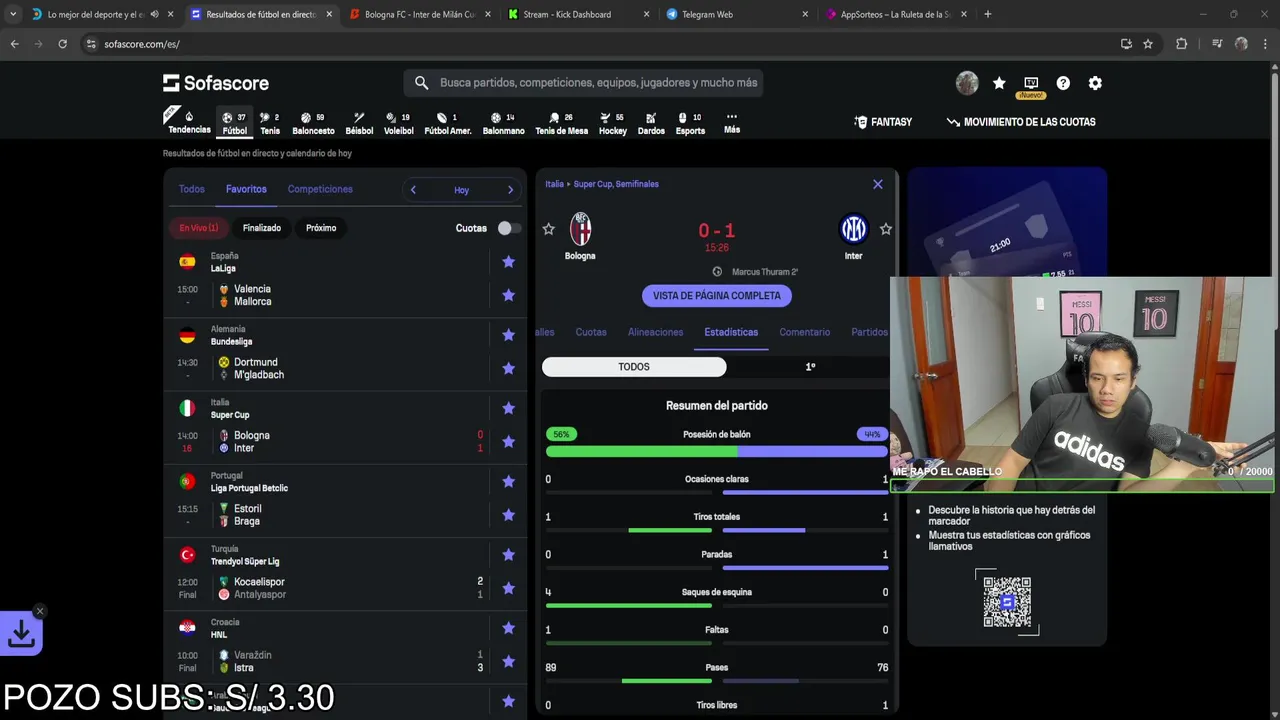Filter by Finalizado matches

click(262, 228)
